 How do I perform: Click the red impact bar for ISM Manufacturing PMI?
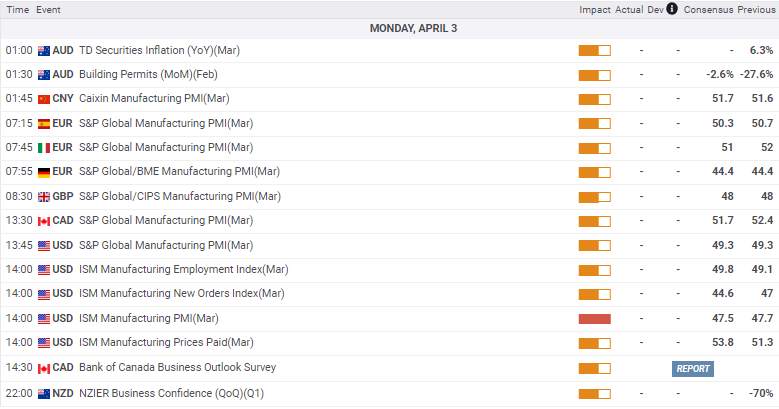tap(594, 319)
